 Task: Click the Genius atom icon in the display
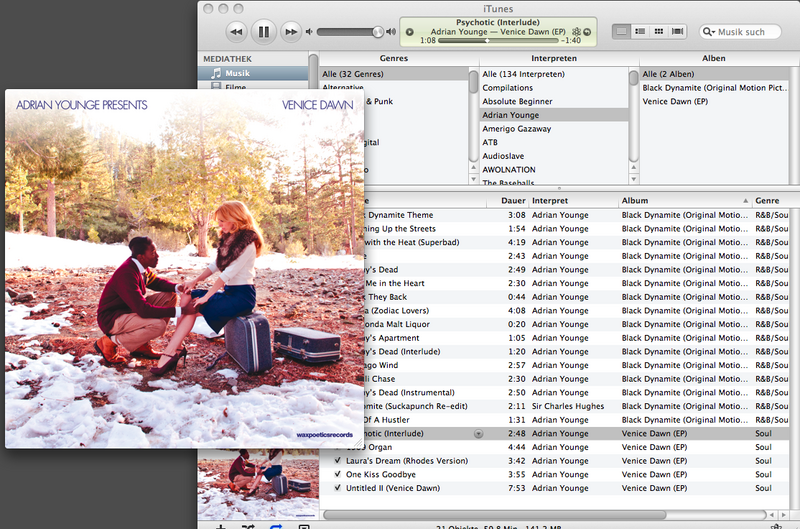point(577,32)
